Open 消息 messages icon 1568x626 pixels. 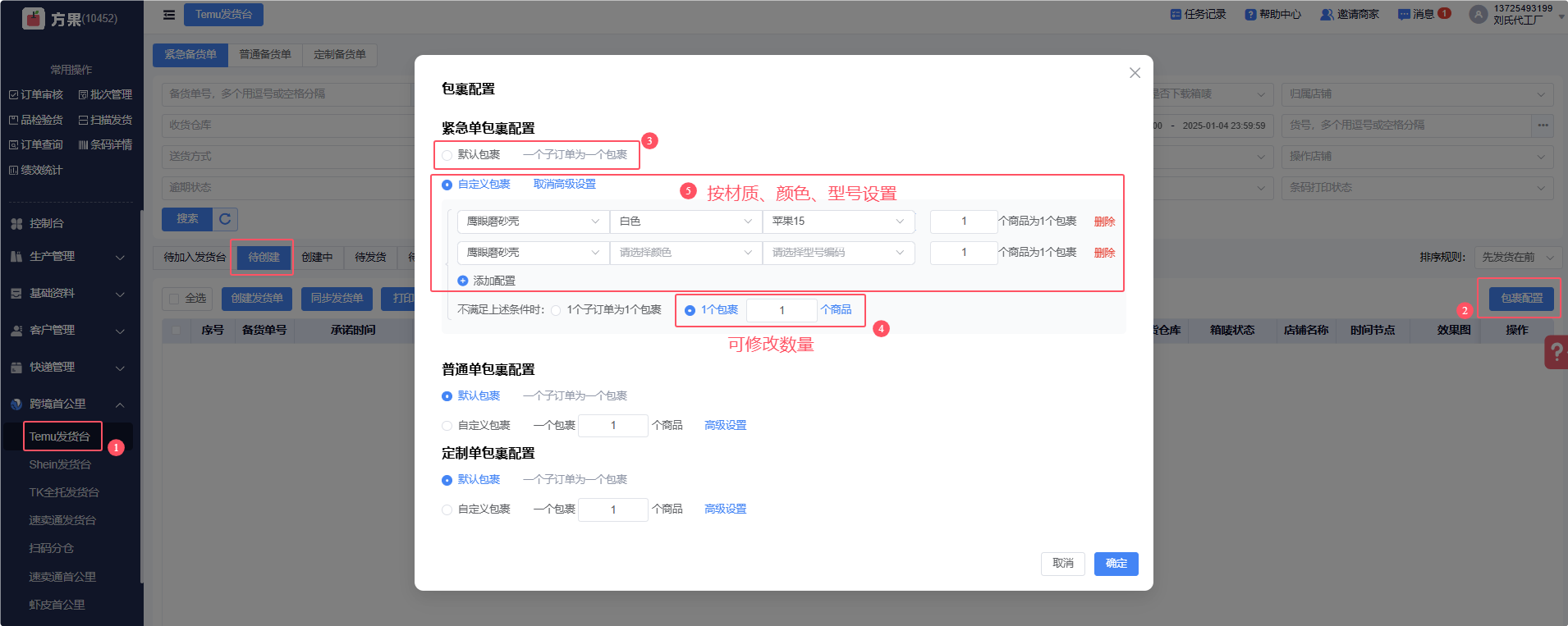(1404, 15)
